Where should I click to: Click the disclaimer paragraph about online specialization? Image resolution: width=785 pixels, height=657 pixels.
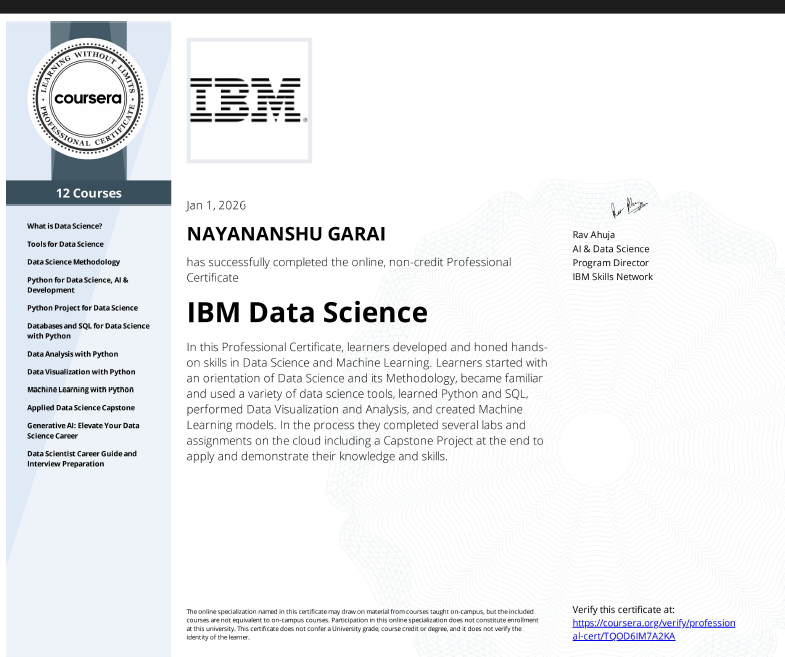pyautogui.click(x=362, y=624)
